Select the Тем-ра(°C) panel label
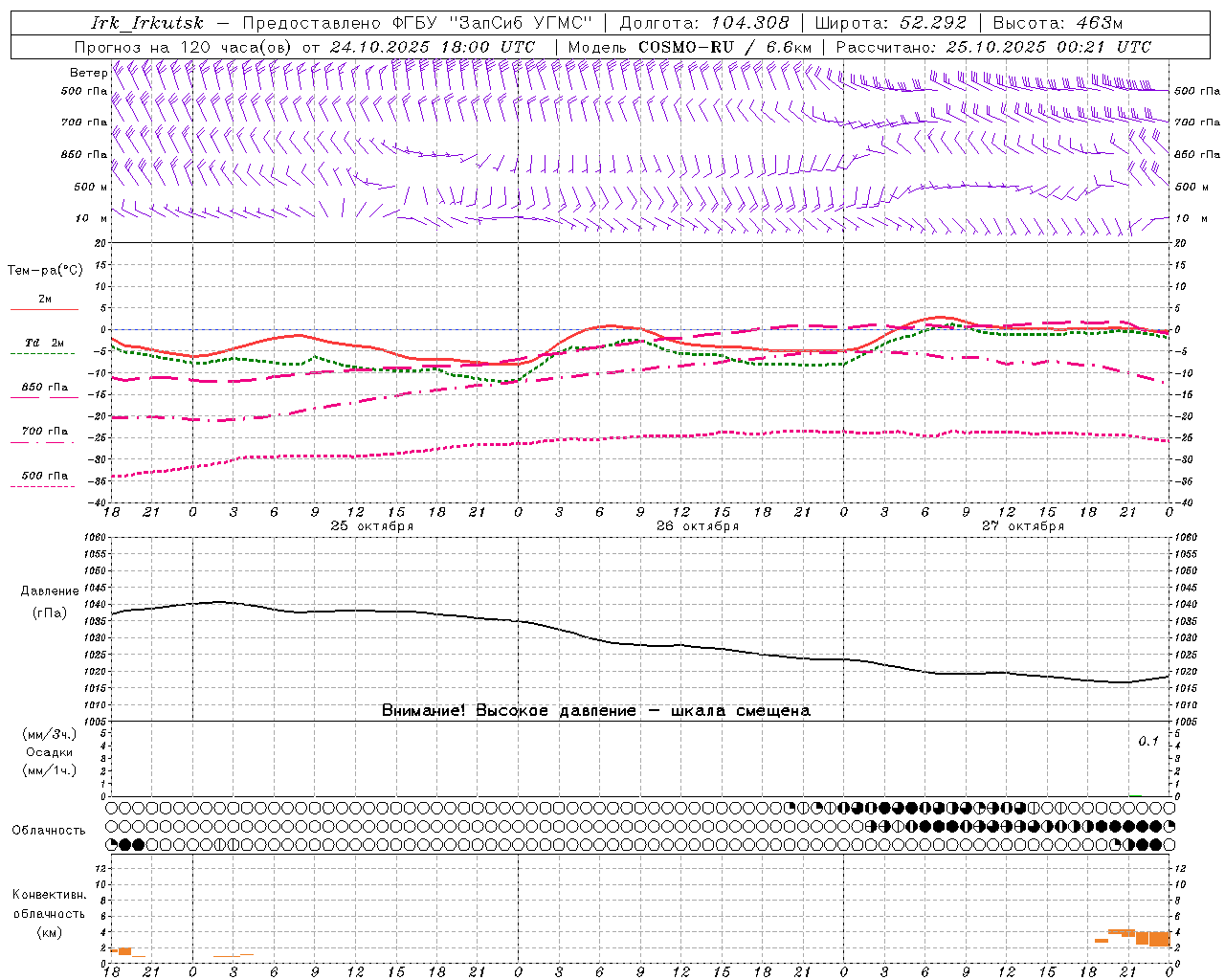1225x980 pixels. pos(45,271)
